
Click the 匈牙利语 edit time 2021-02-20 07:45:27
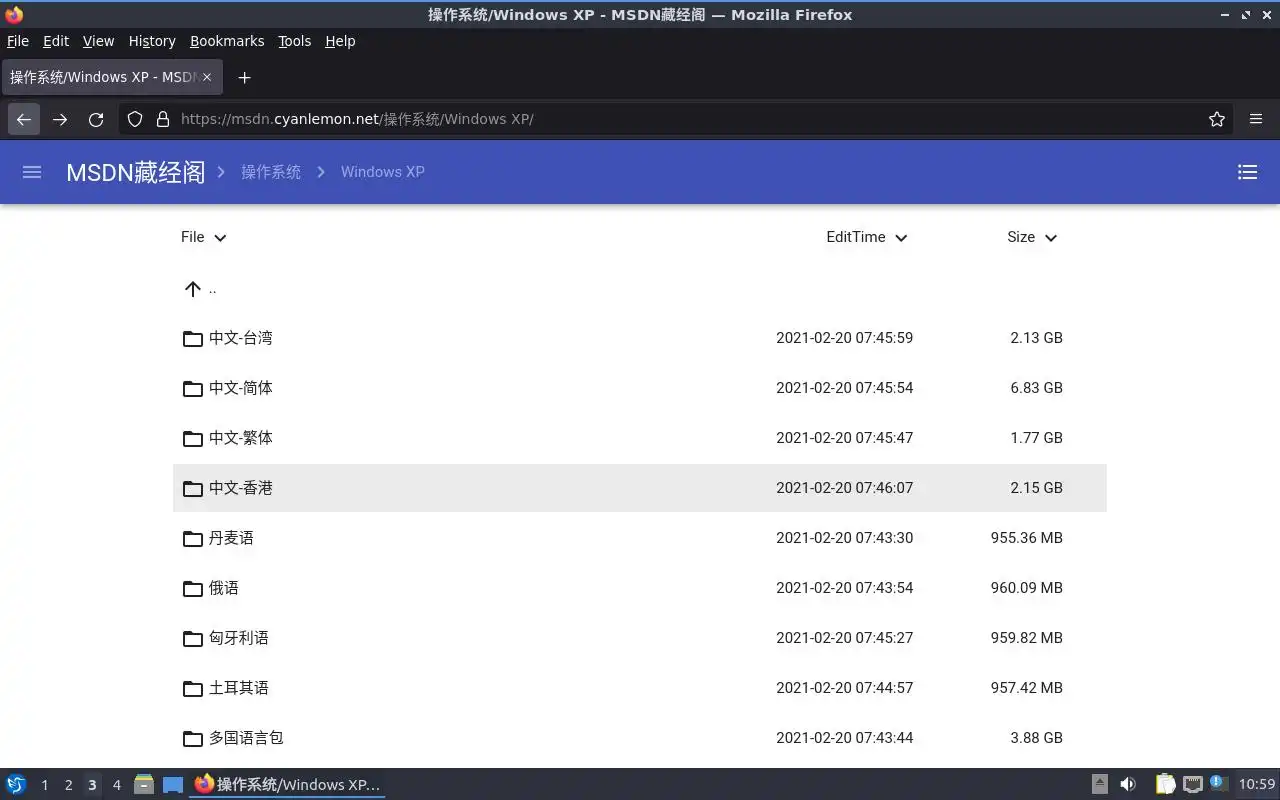coord(844,638)
